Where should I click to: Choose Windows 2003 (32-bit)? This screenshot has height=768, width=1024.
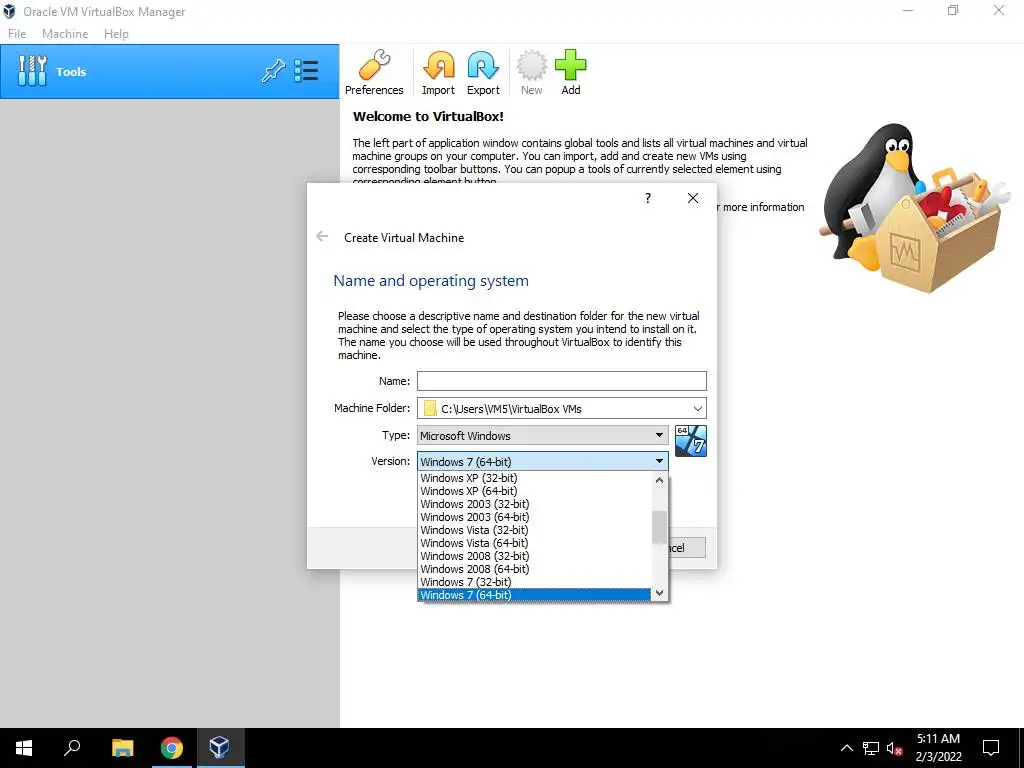tap(535, 504)
